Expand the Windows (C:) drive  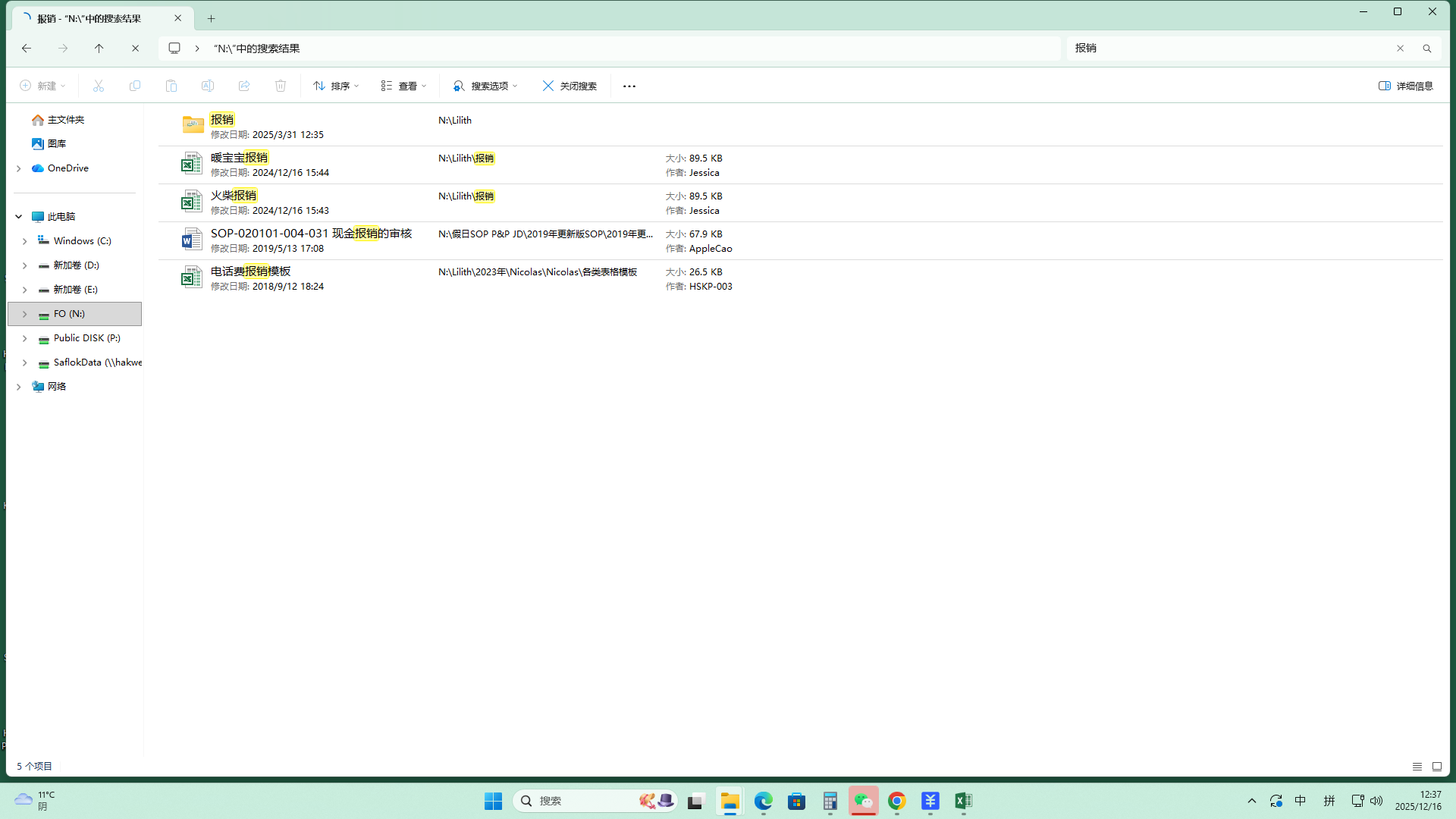(x=24, y=241)
